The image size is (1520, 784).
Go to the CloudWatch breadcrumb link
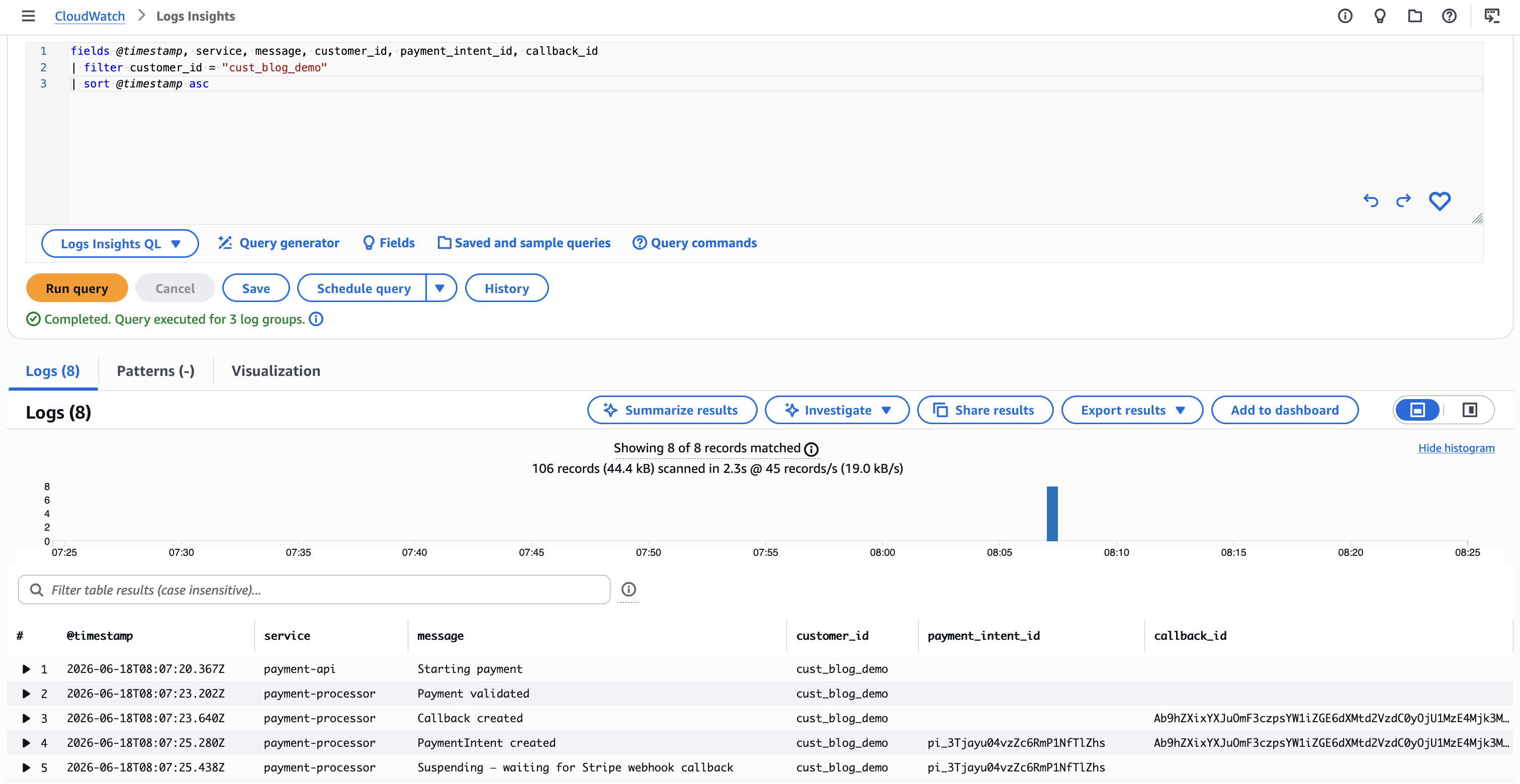[90, 16]
